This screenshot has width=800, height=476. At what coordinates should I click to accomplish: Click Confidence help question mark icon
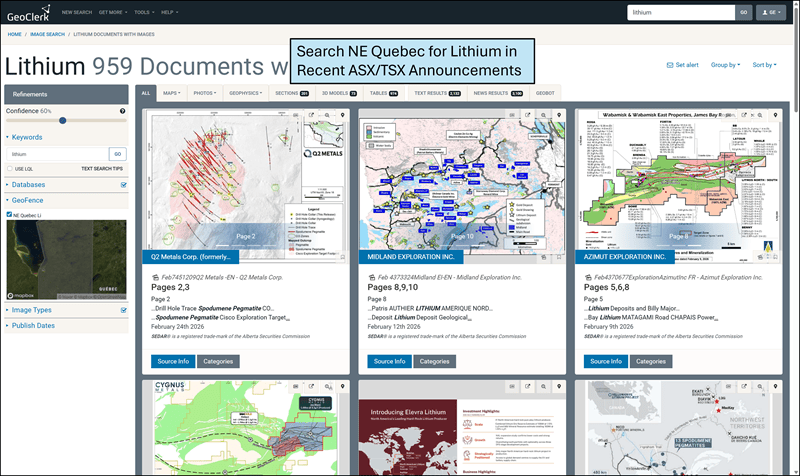coord(122,111)
